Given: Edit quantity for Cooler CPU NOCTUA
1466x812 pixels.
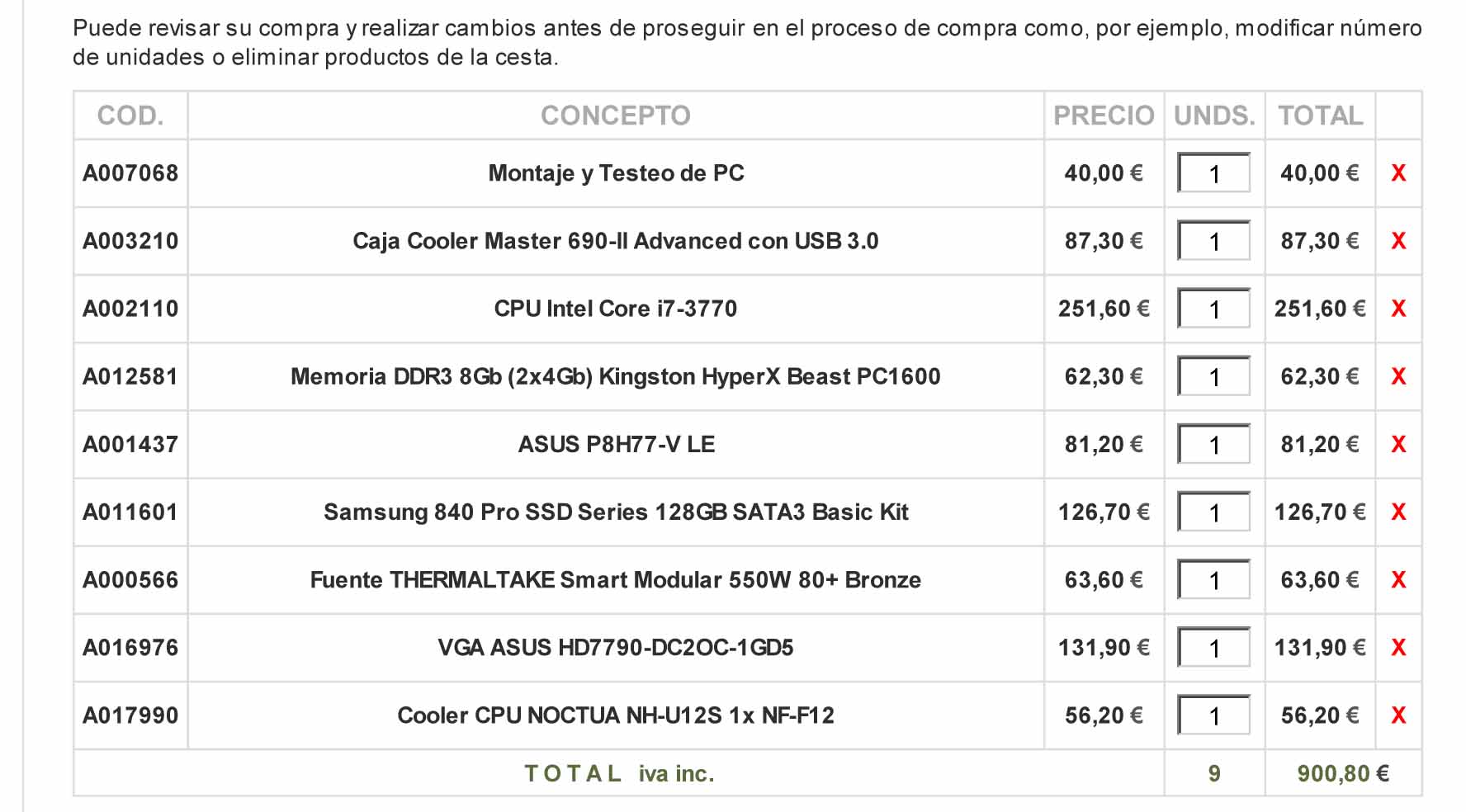Looking at the screenshot, I should coord(1213,715).
